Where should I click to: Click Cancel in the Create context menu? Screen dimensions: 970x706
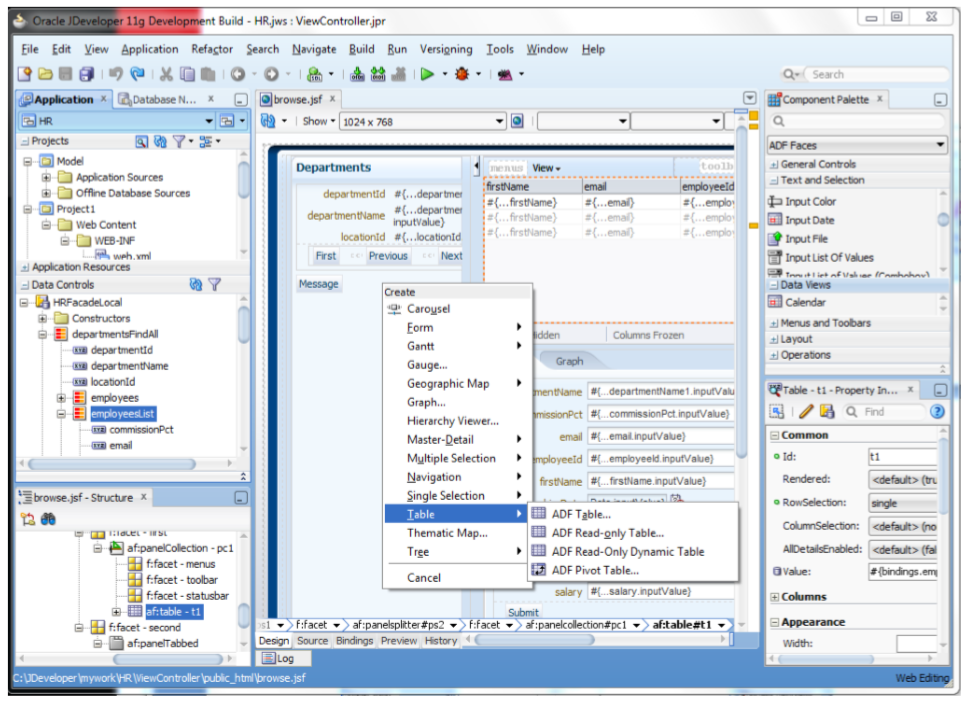tap(423, 577)
